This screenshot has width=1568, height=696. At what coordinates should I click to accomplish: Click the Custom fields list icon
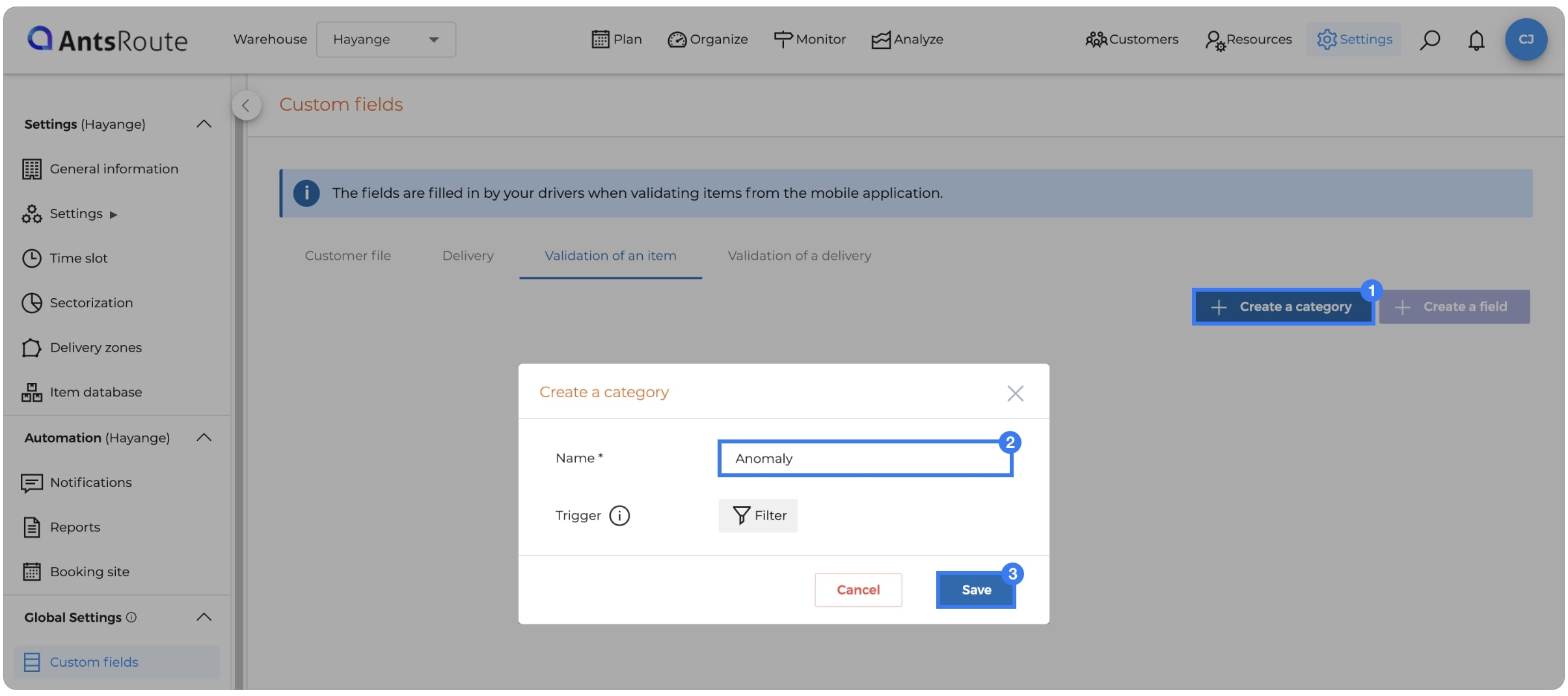point(32,662)
